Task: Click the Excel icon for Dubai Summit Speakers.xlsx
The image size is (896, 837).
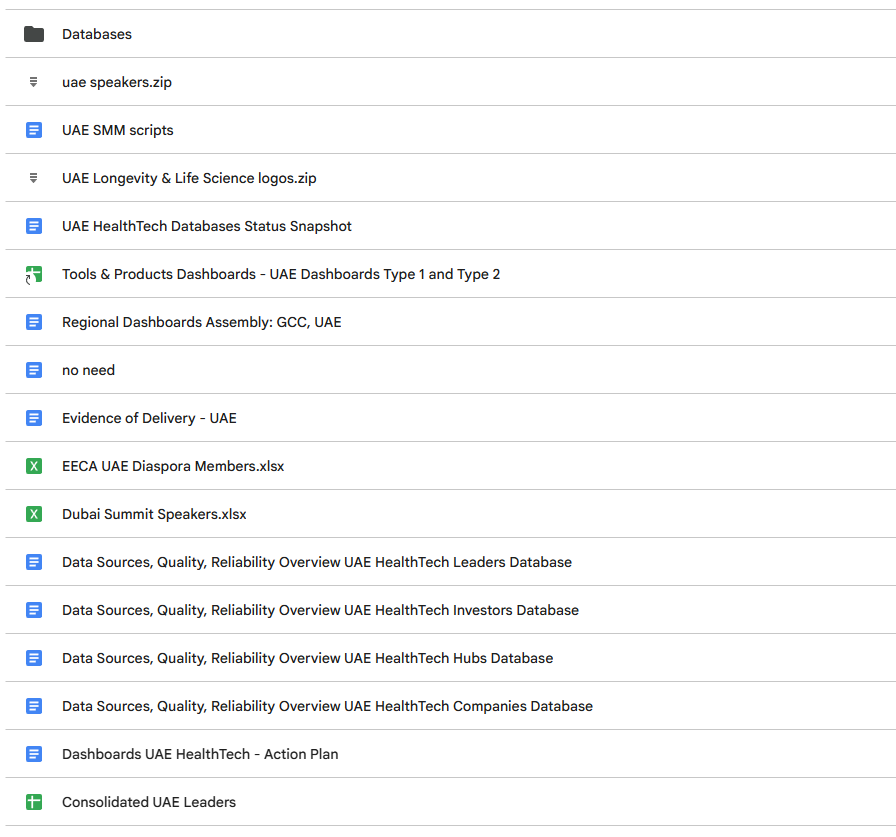Action: coord(34,514)
